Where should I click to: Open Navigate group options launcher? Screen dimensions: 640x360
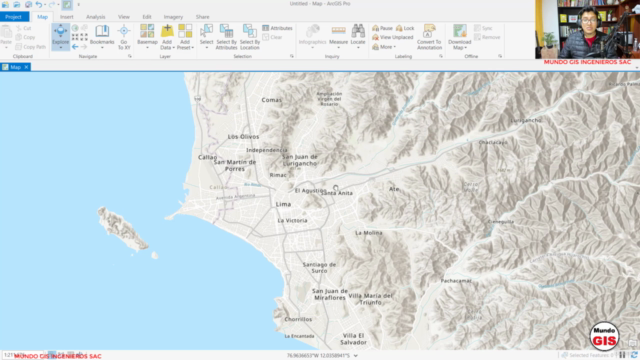(x=130, y=56)
